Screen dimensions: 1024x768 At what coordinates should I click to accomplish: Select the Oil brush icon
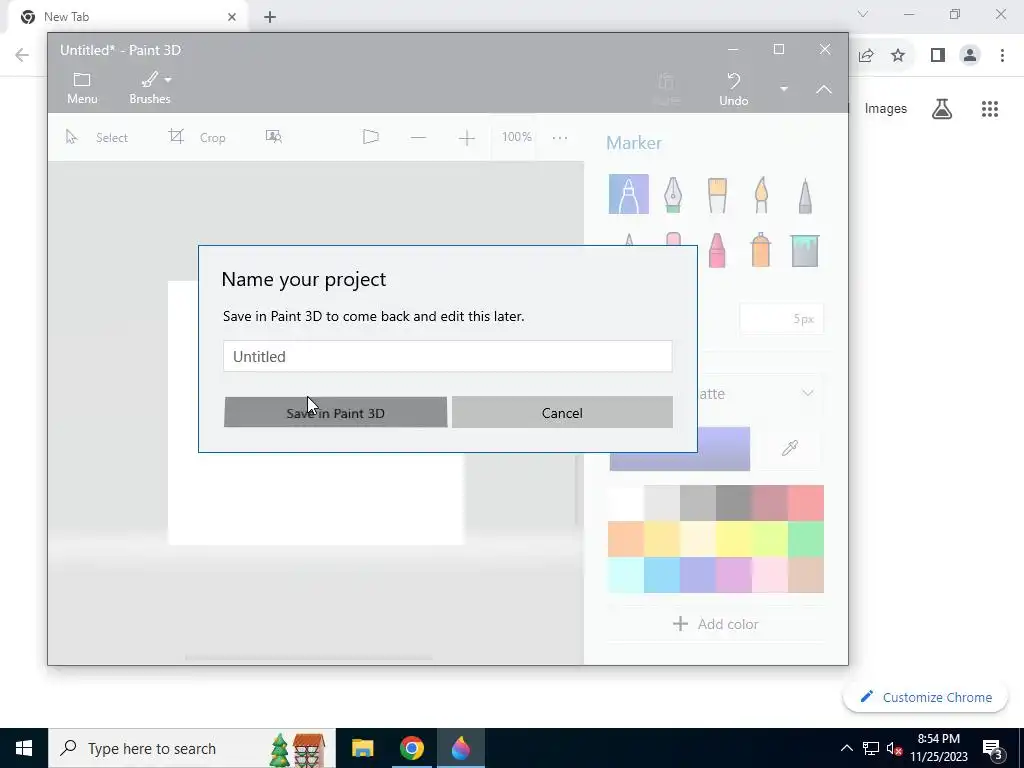point(717,195)
